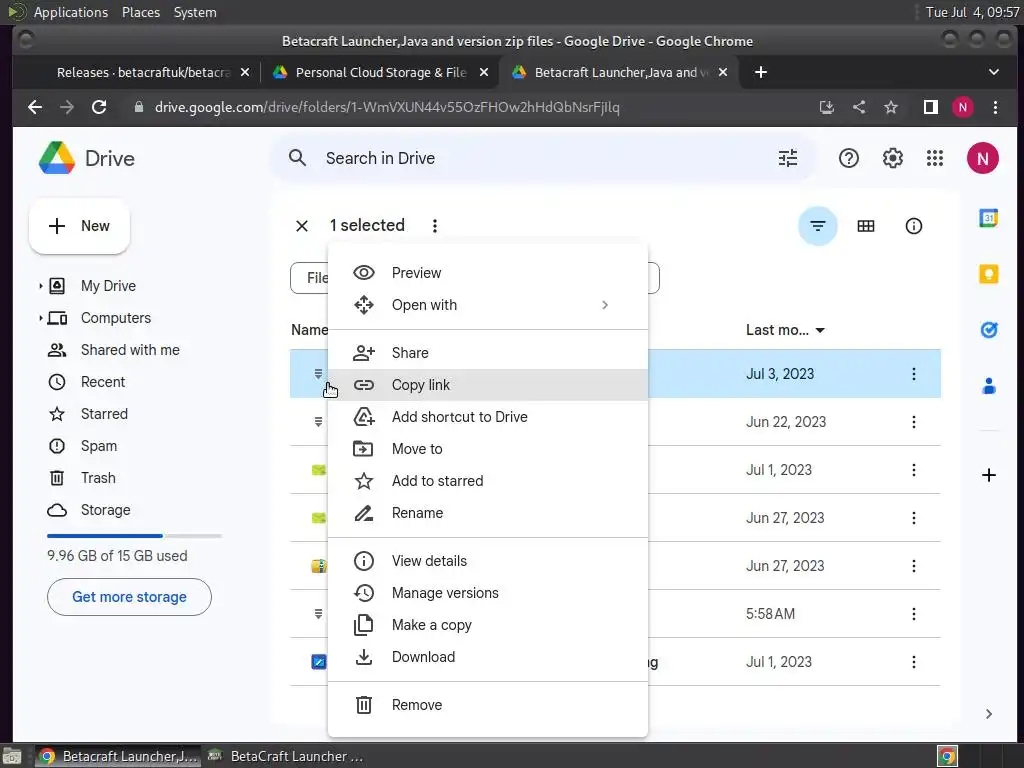Choose Share in context menu
This screenshot has height=768, width=1024.
tap(487, 353)
